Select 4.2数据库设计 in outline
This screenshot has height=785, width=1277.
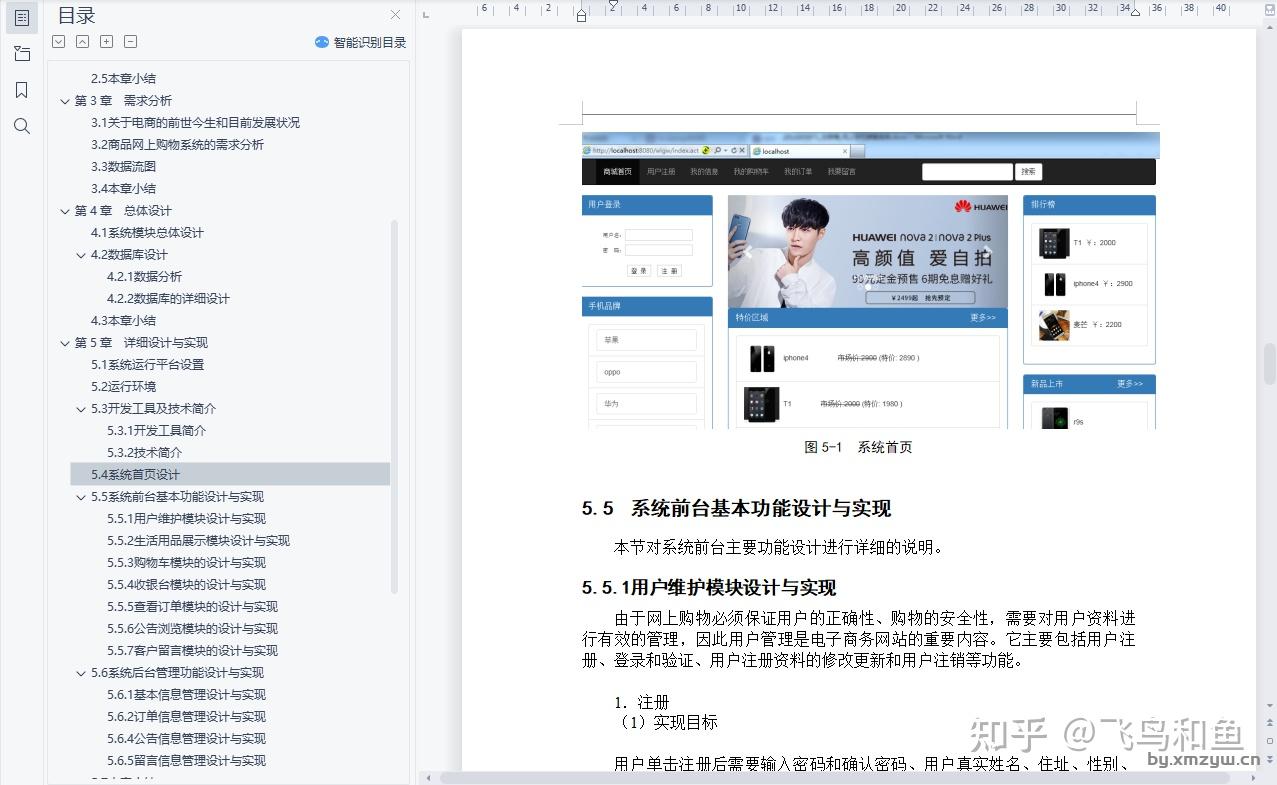point(129,254)
